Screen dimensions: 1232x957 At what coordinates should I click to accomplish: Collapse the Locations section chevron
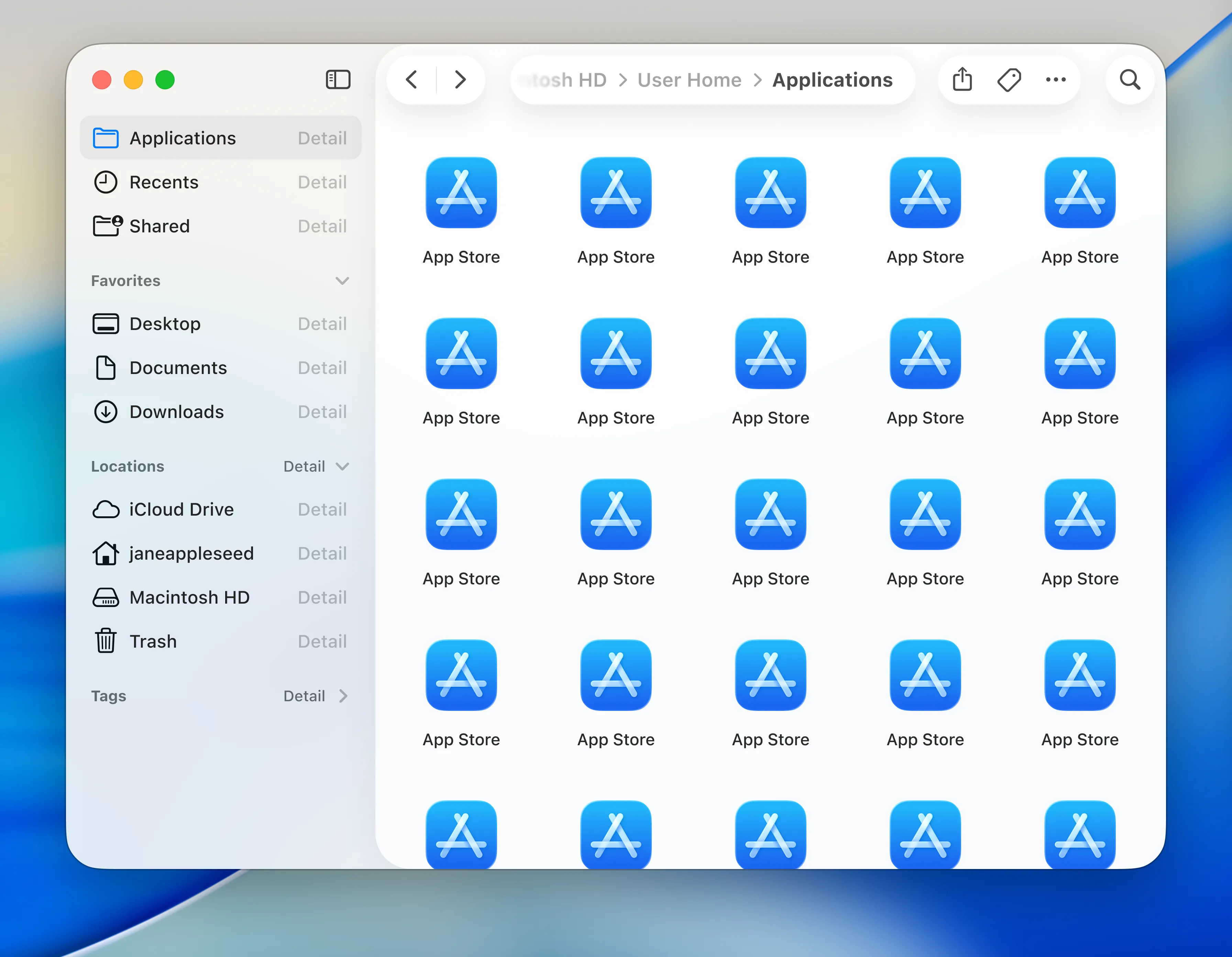(x=342, y=466)
